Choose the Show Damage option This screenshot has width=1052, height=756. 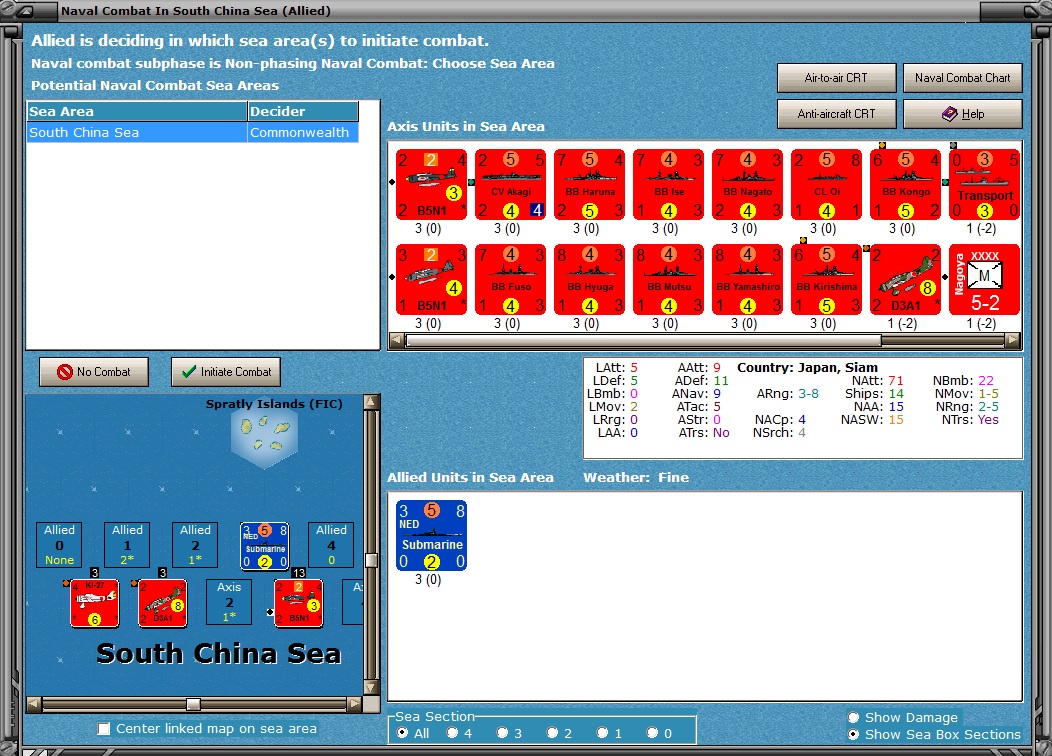[853, 717]
